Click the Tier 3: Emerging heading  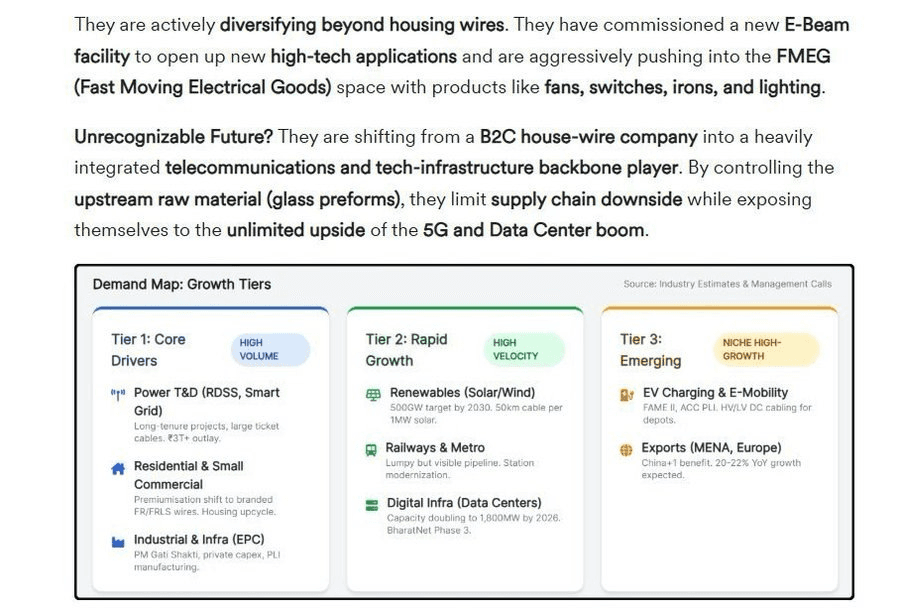(650, 350)
